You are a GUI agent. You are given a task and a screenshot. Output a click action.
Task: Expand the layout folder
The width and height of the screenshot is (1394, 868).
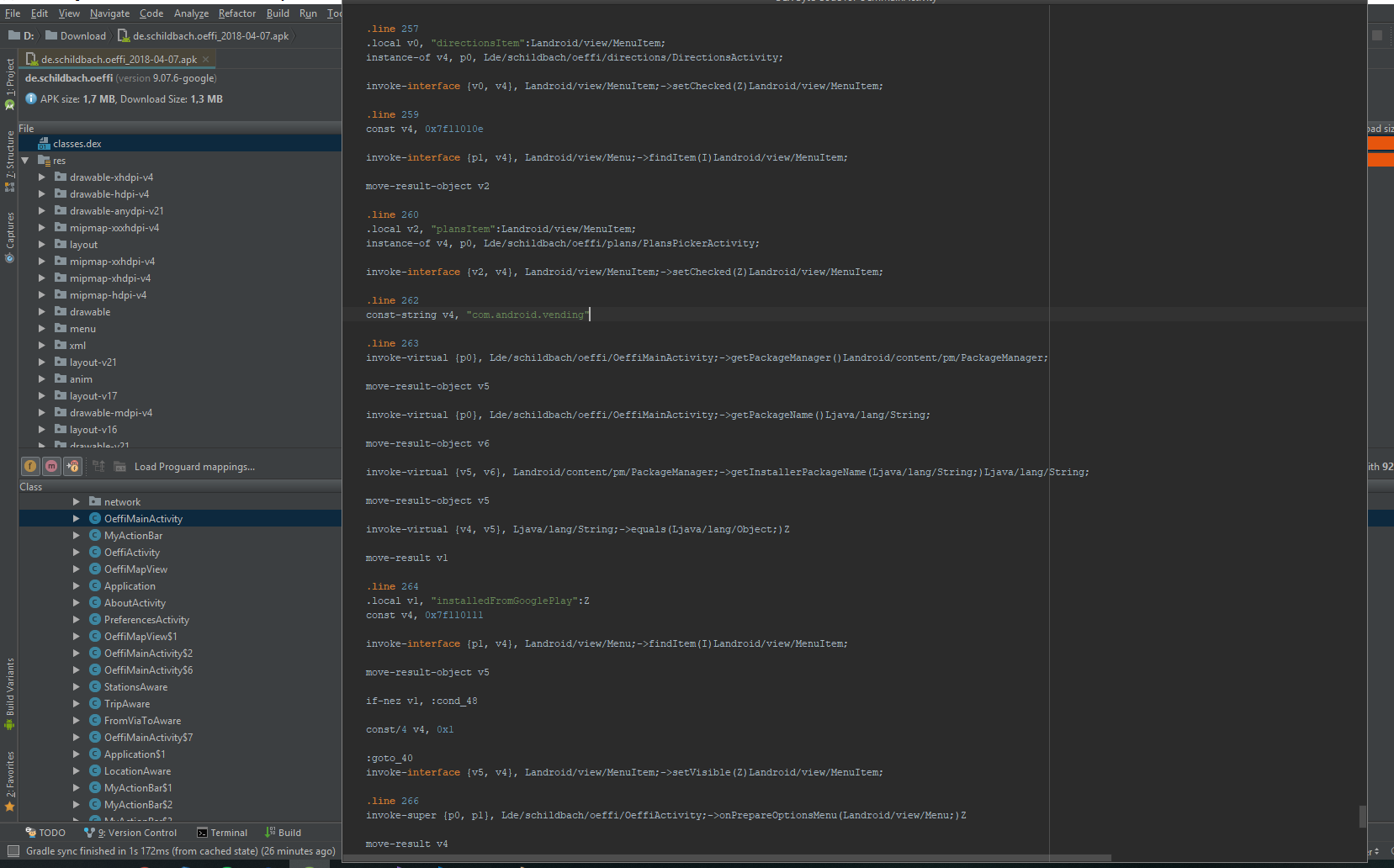(x=42, y=245)
